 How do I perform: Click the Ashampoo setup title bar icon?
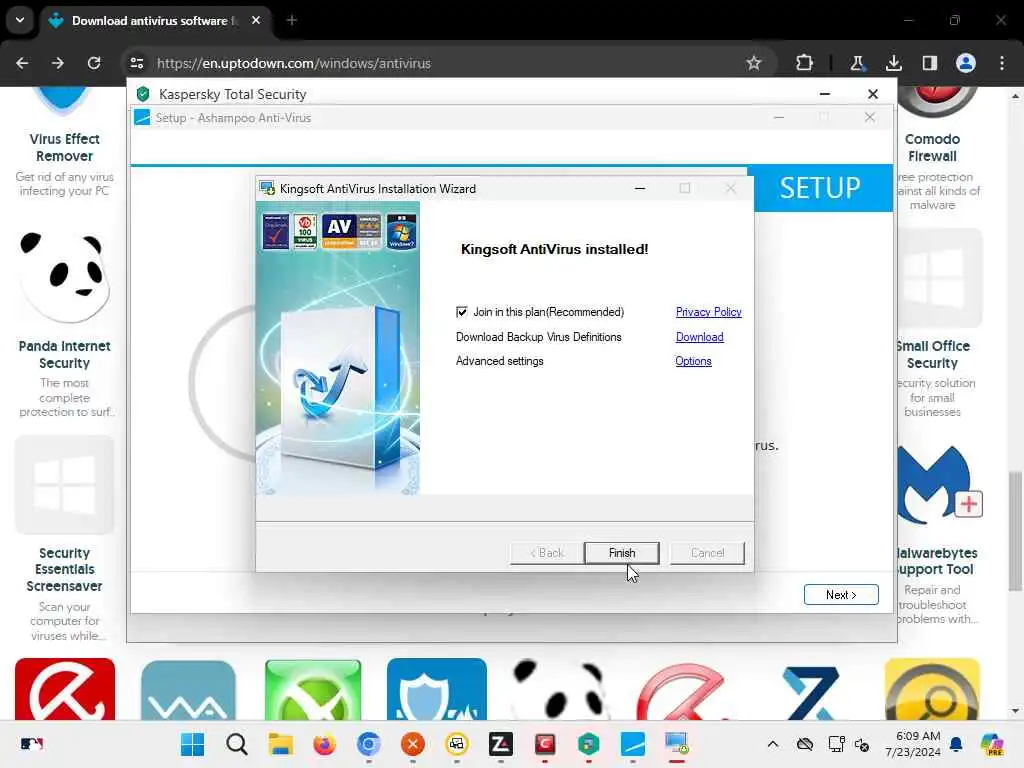[x=142, y=118]
